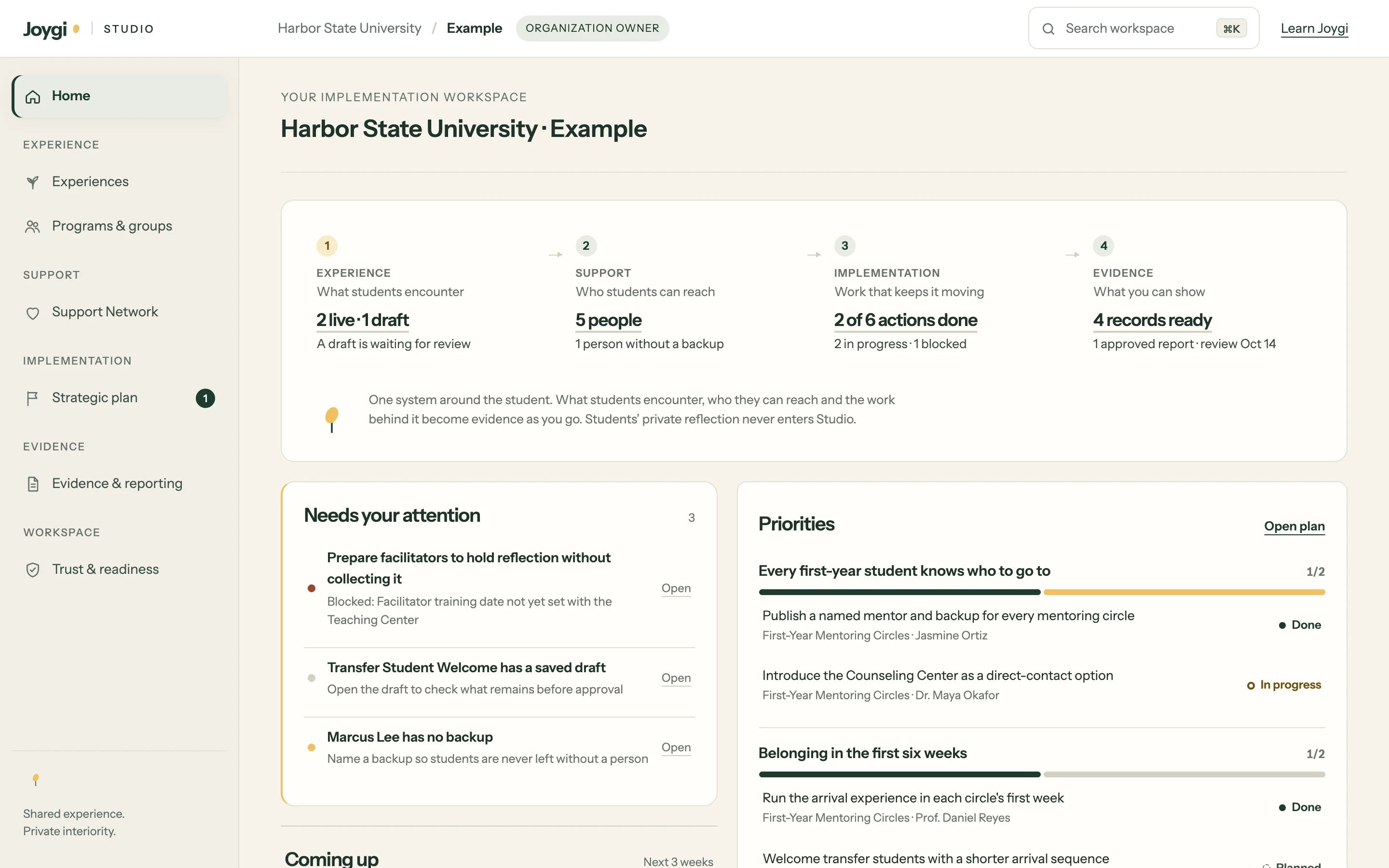Open the Experiences section

(x=120, y=181)
